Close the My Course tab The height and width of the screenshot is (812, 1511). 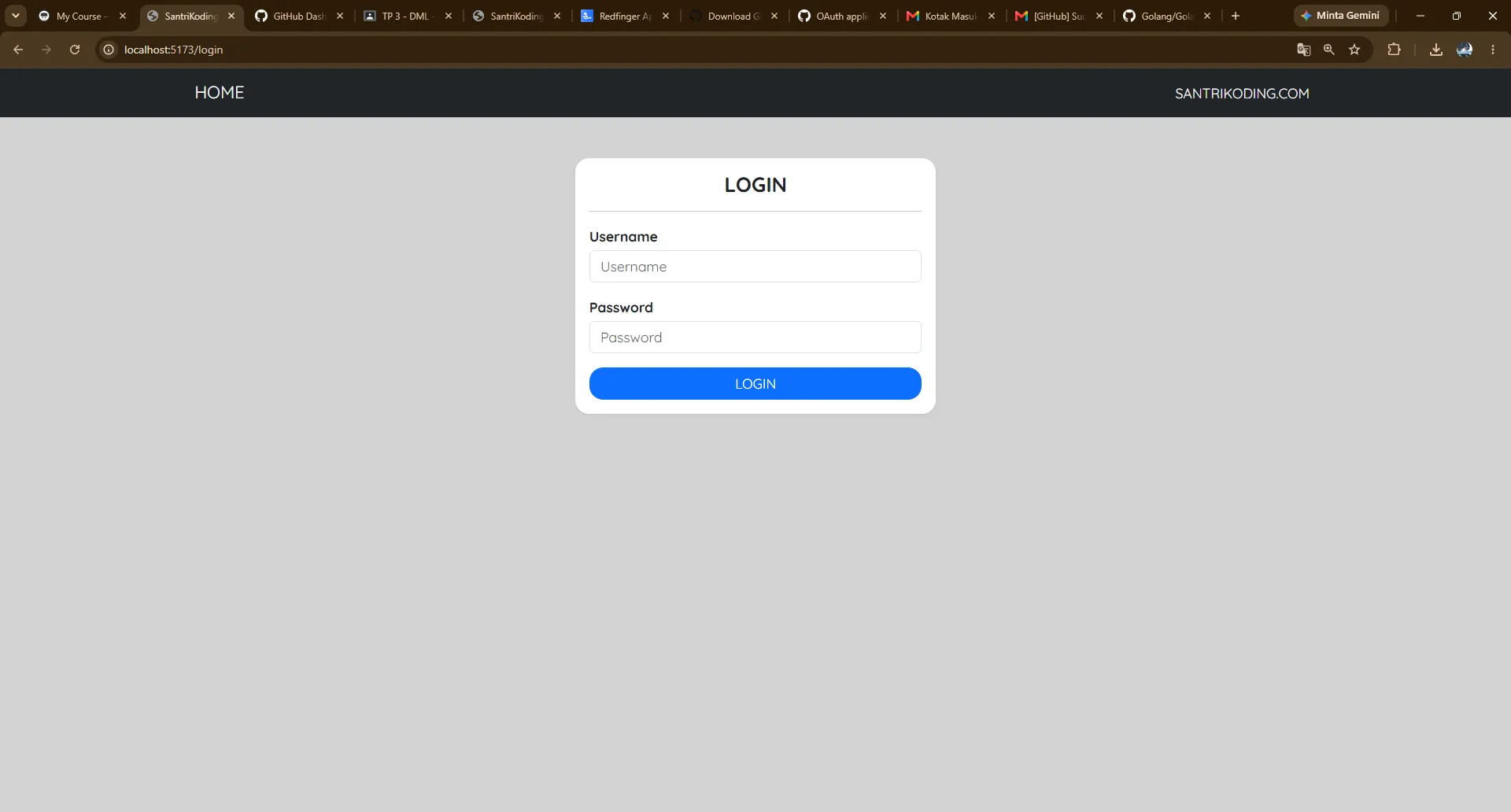(123, 16)
